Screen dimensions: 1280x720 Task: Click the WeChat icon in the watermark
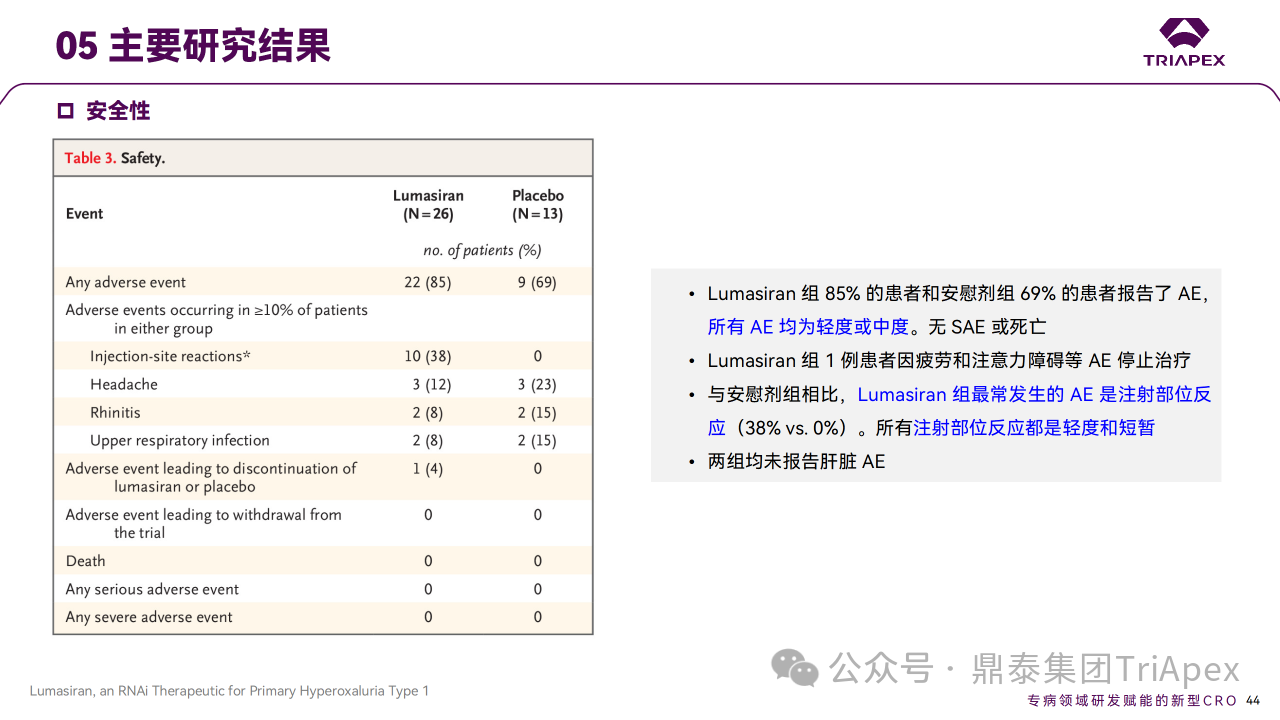point(794,668)
